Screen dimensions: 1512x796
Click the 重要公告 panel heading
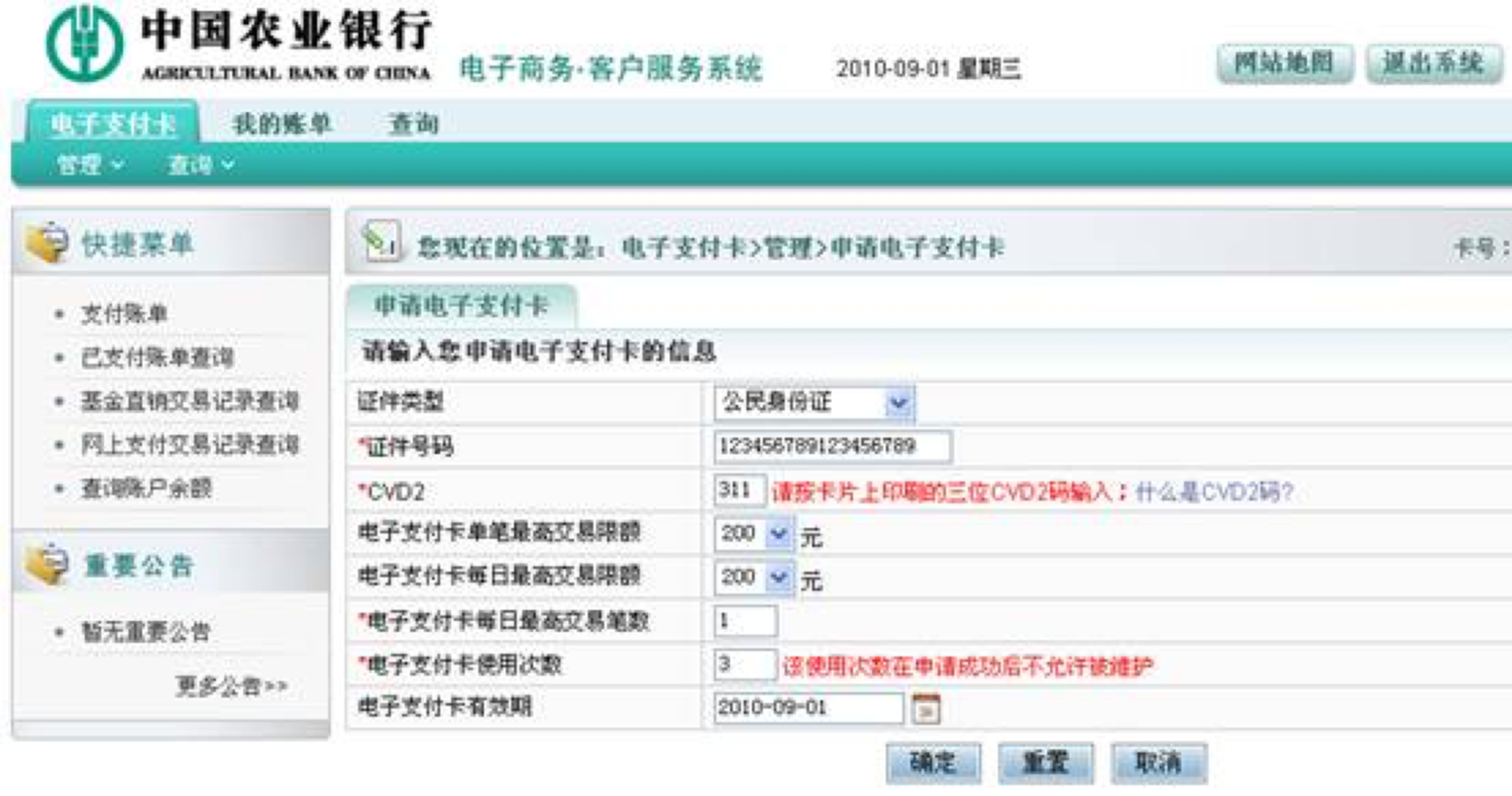138,565
